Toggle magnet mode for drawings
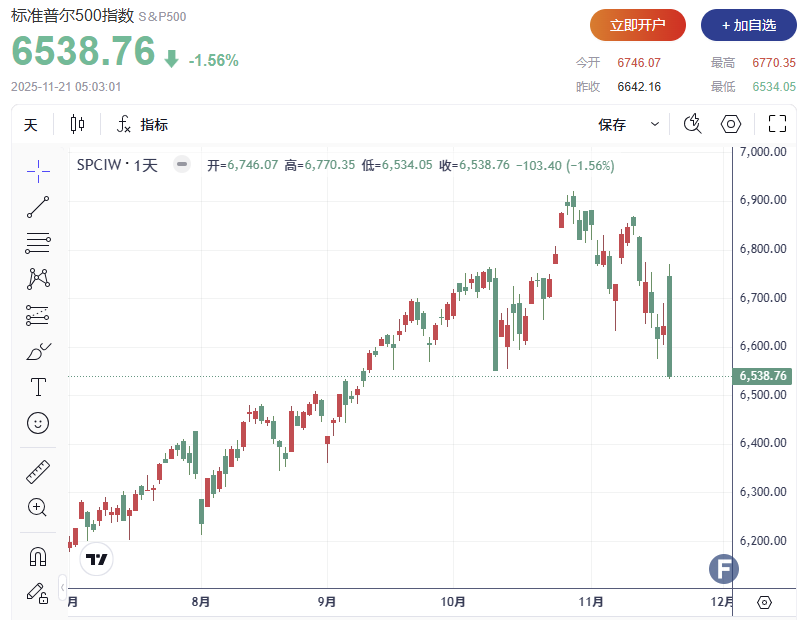 (38, 556)
